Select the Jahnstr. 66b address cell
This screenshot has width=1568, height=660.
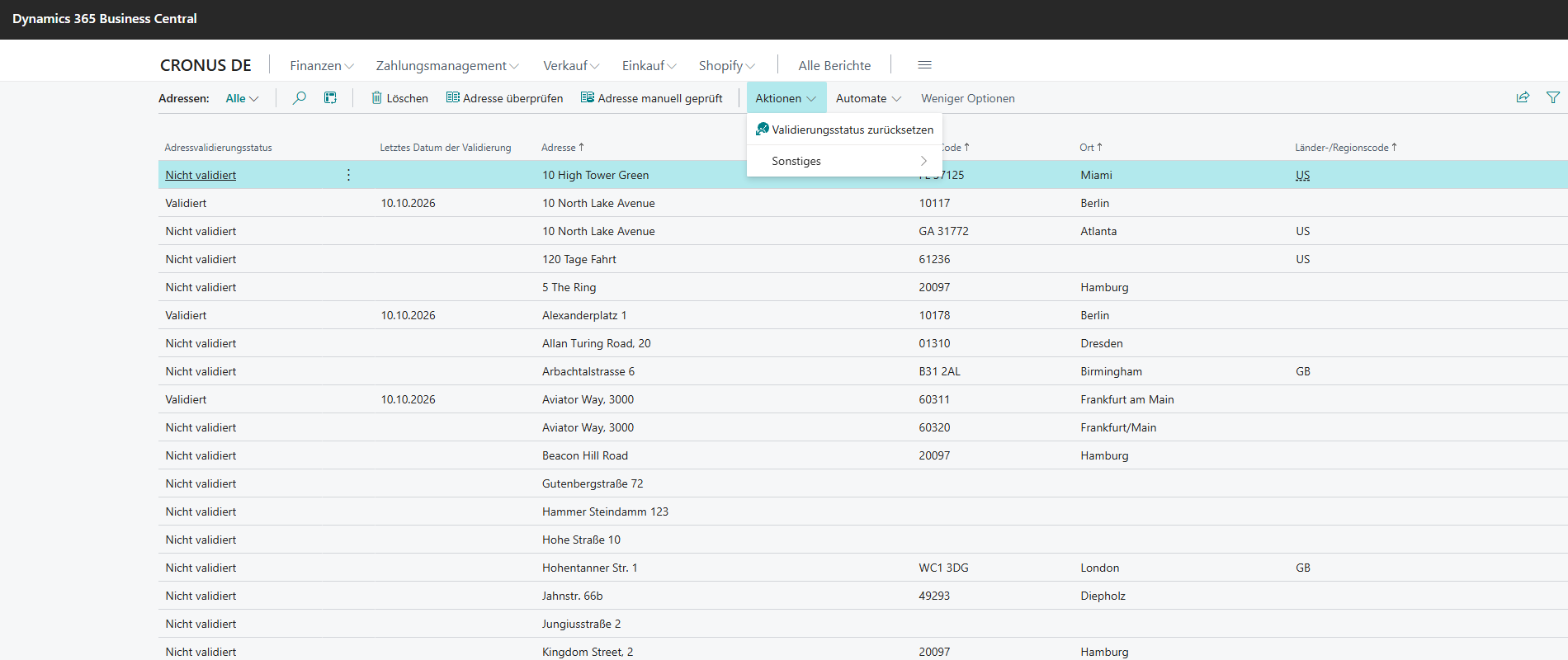573,596
